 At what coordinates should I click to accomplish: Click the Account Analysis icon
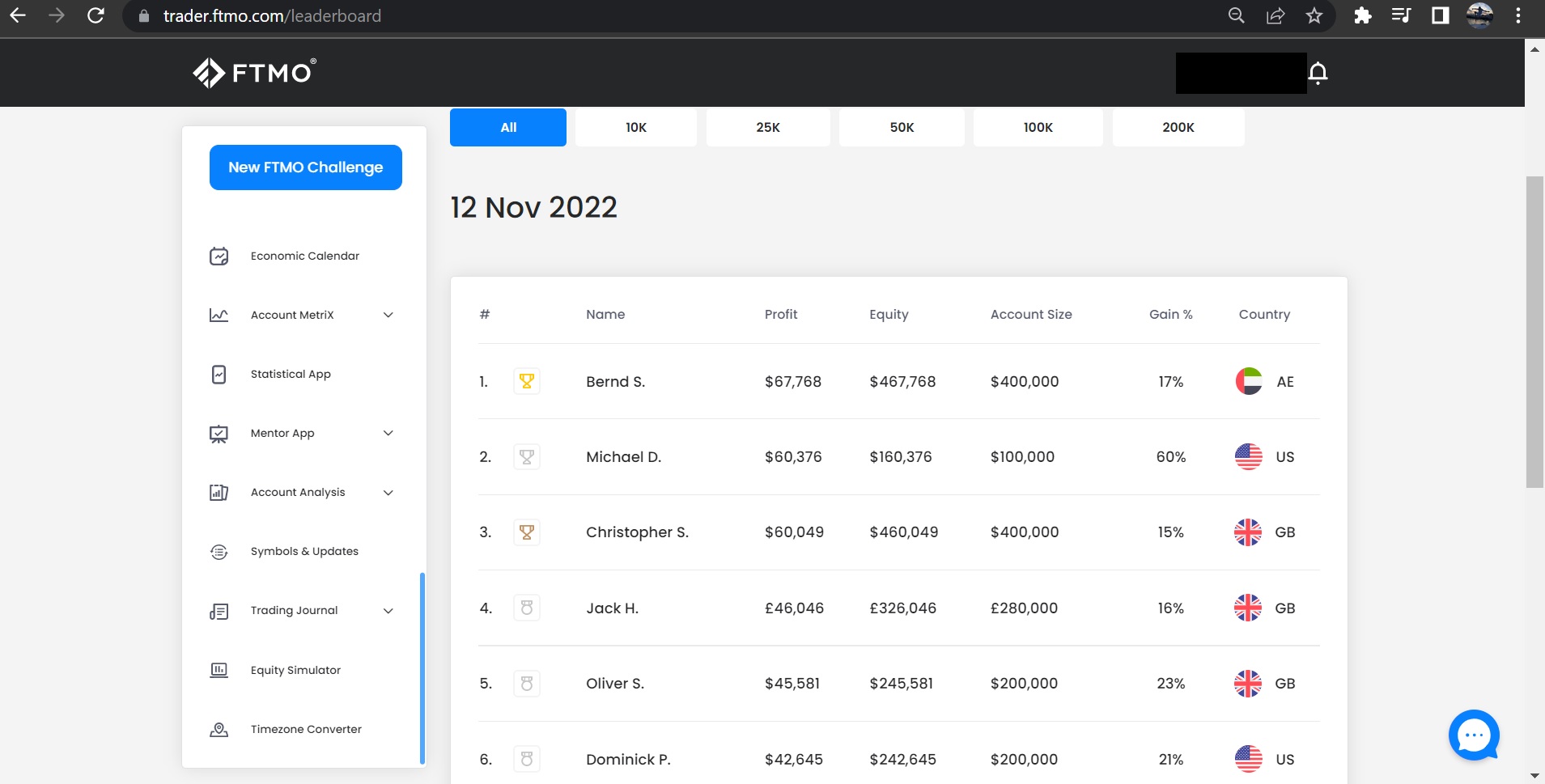coord(219,493)
